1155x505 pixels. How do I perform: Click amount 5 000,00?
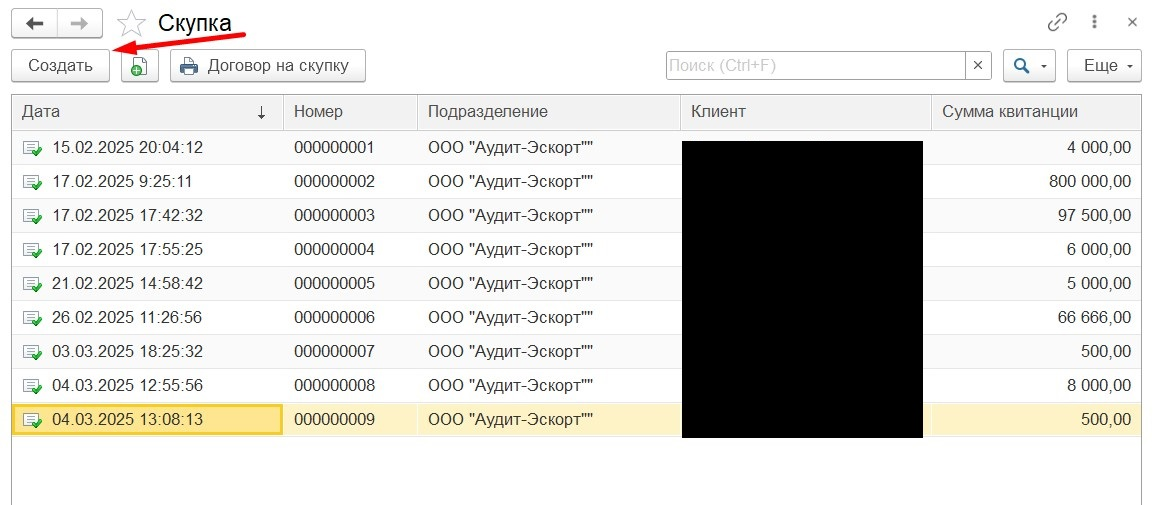1099,283
